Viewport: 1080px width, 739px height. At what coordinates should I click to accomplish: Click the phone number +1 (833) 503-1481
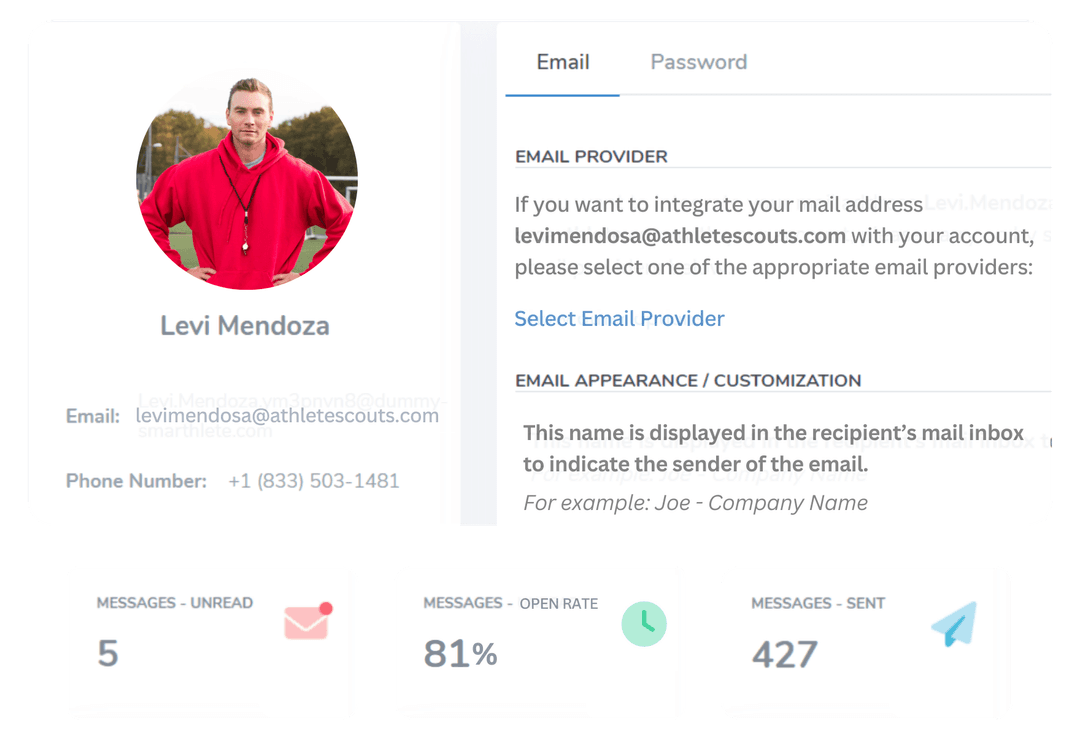coord(313,481)
